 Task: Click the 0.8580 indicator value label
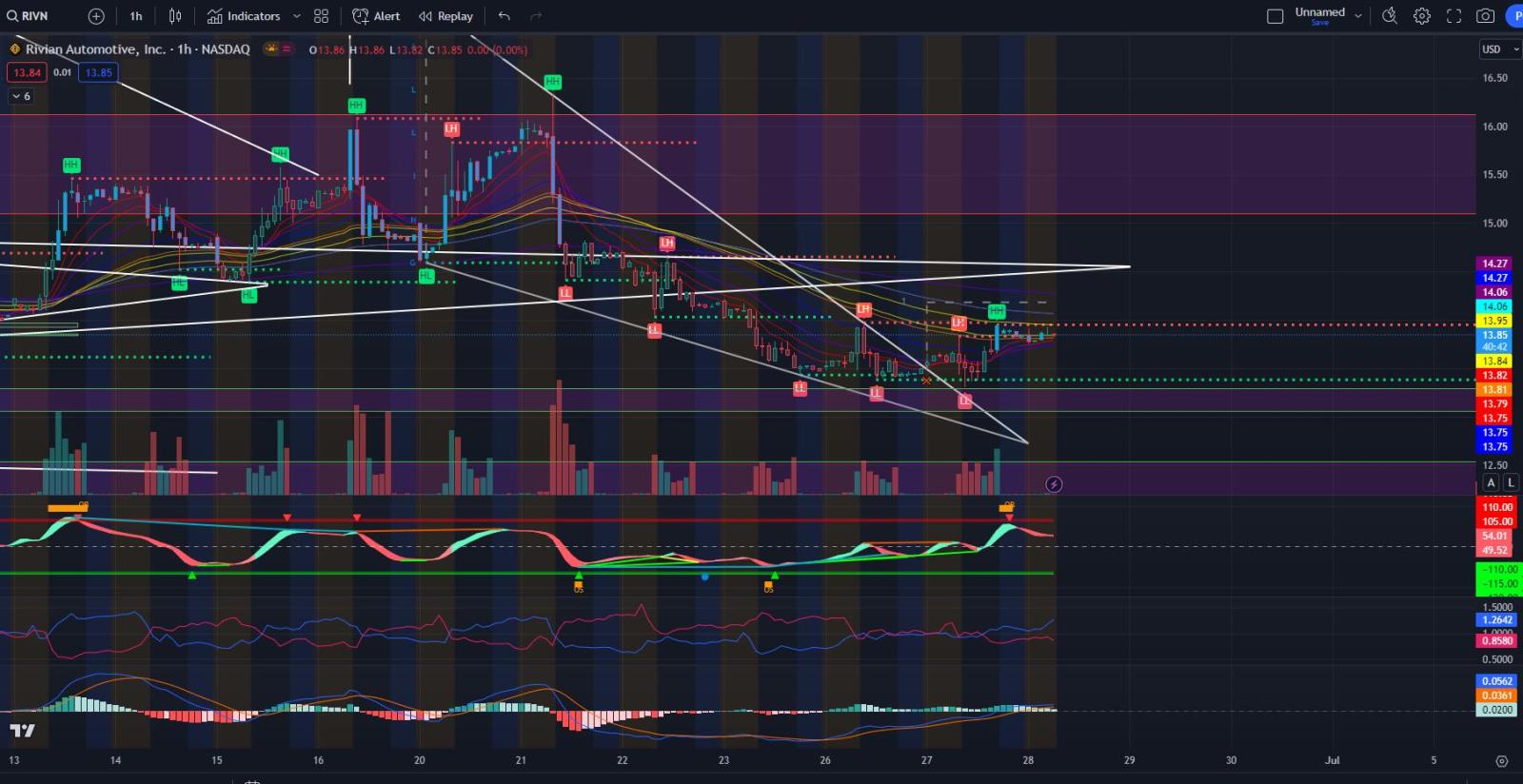pyautogui.click(x=1496, y=641)
